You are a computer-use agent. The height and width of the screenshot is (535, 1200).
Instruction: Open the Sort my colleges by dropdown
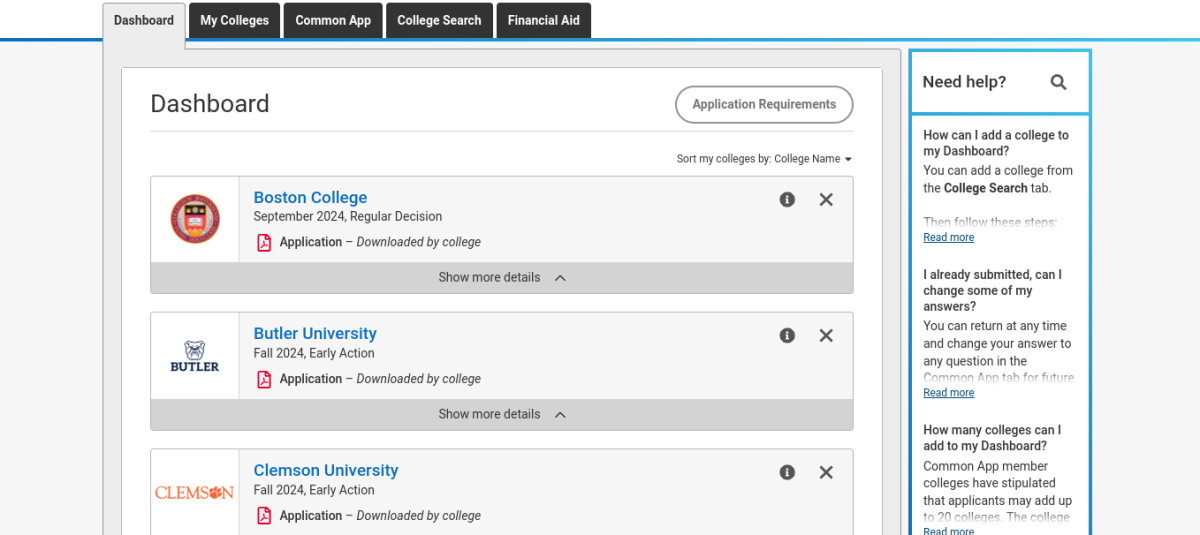pyautogui.click(x=764, y=159)
